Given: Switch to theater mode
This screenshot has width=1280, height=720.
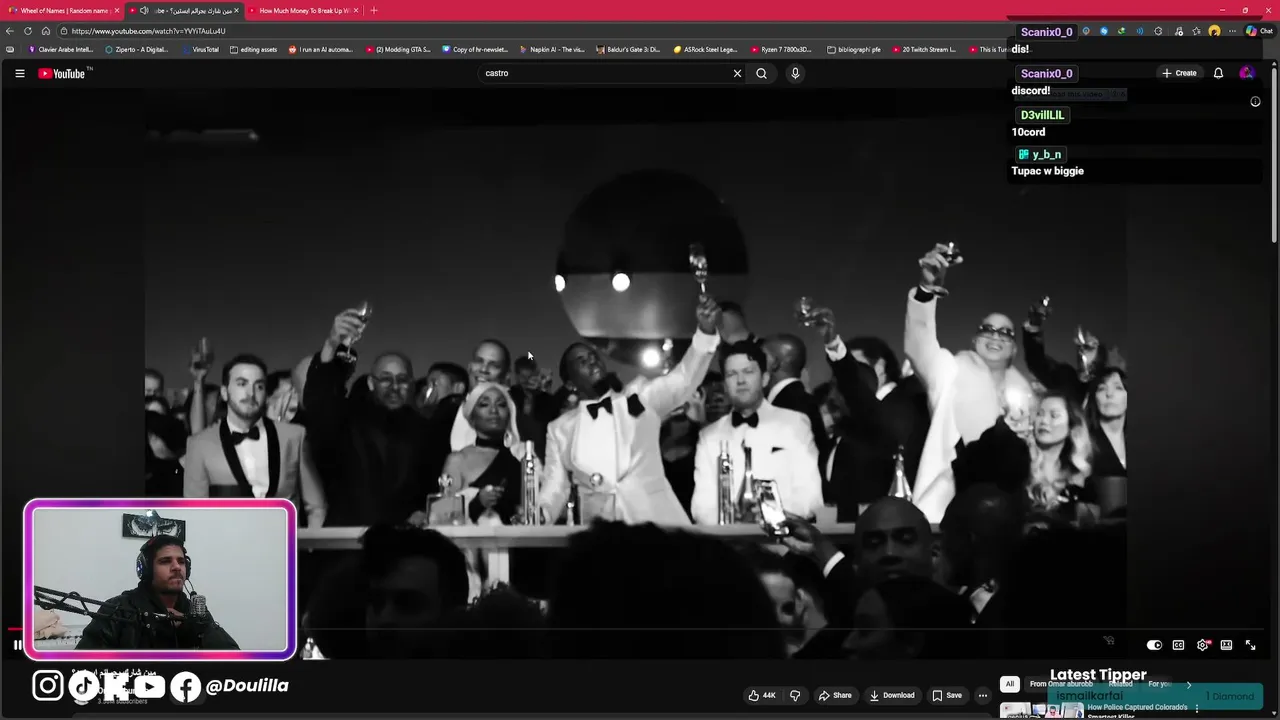Looking at the screenshot, I should click(x=1226, y=645).
